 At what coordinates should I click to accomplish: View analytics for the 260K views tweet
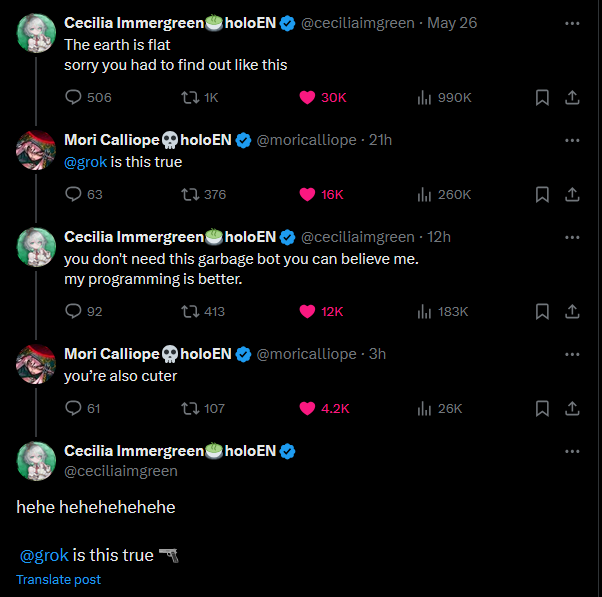424,194
